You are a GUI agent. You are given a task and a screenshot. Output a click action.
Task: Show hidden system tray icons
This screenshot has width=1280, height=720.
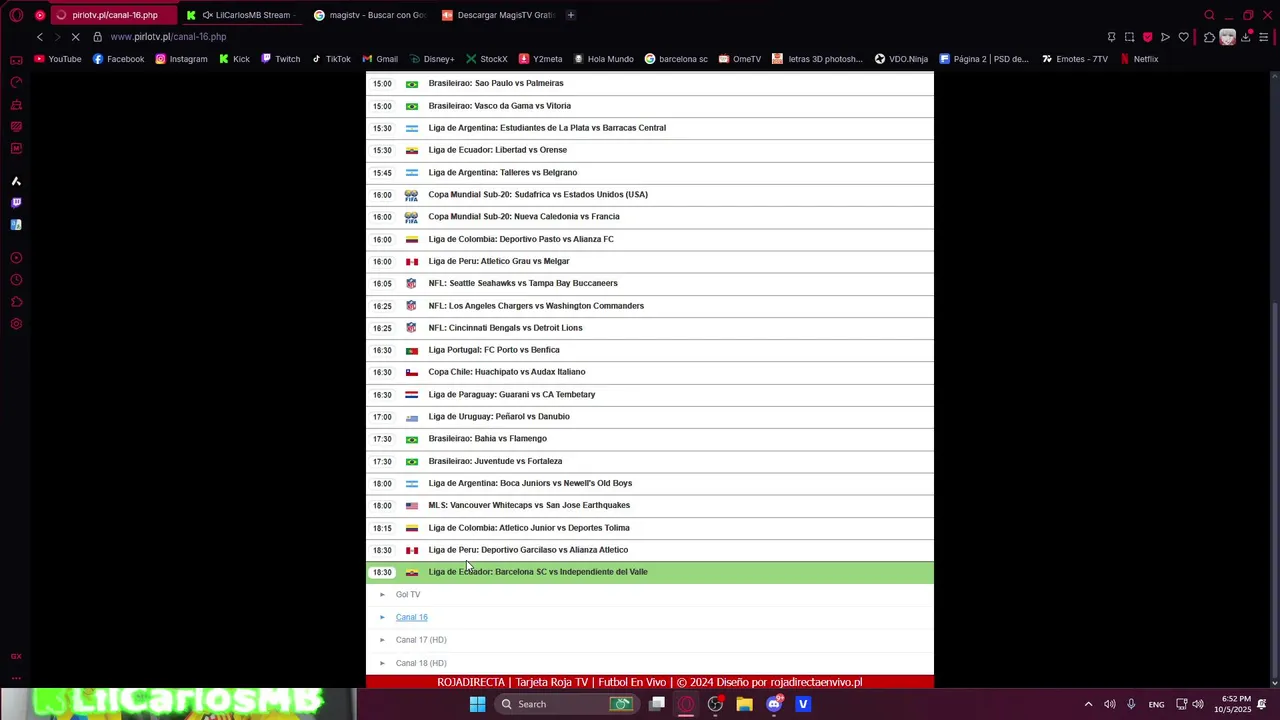(1088, 704)
